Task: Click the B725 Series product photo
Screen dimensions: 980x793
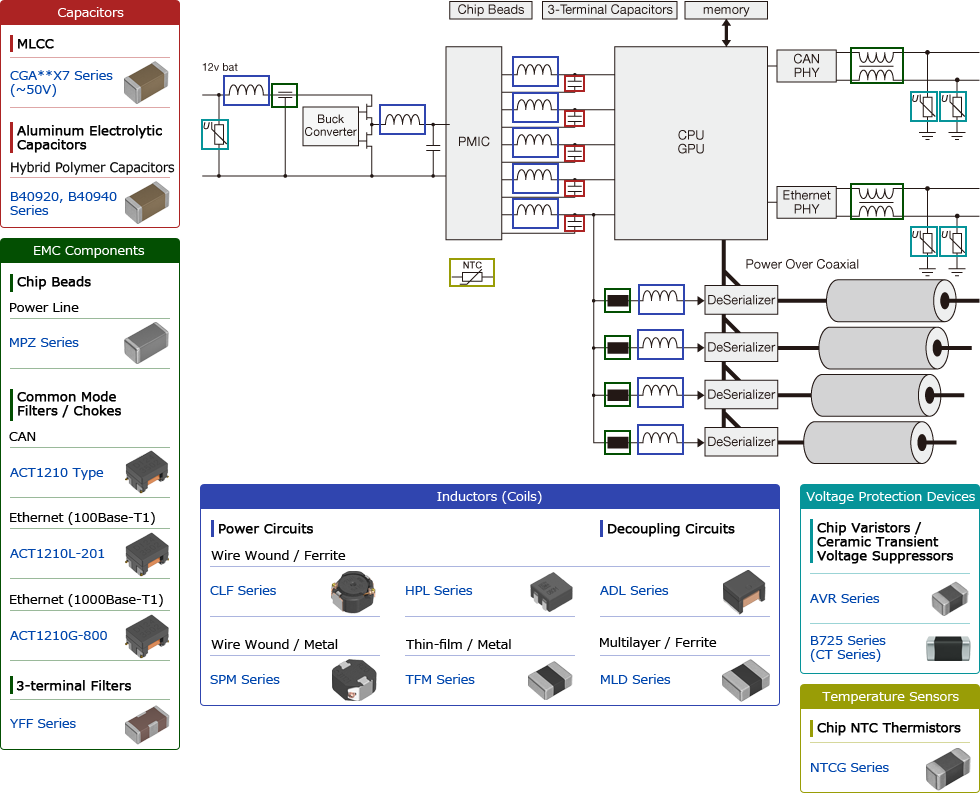Action: click(944, 648)
